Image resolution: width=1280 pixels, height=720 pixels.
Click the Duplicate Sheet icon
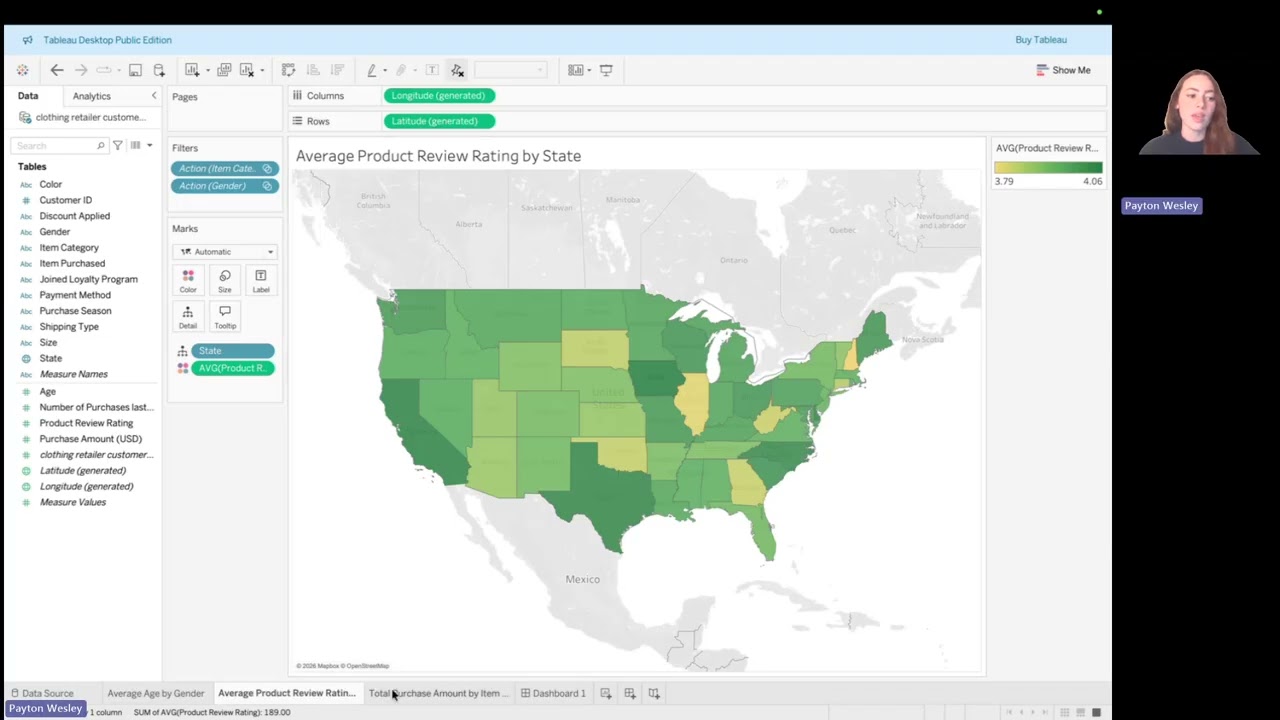click(224, 70)
